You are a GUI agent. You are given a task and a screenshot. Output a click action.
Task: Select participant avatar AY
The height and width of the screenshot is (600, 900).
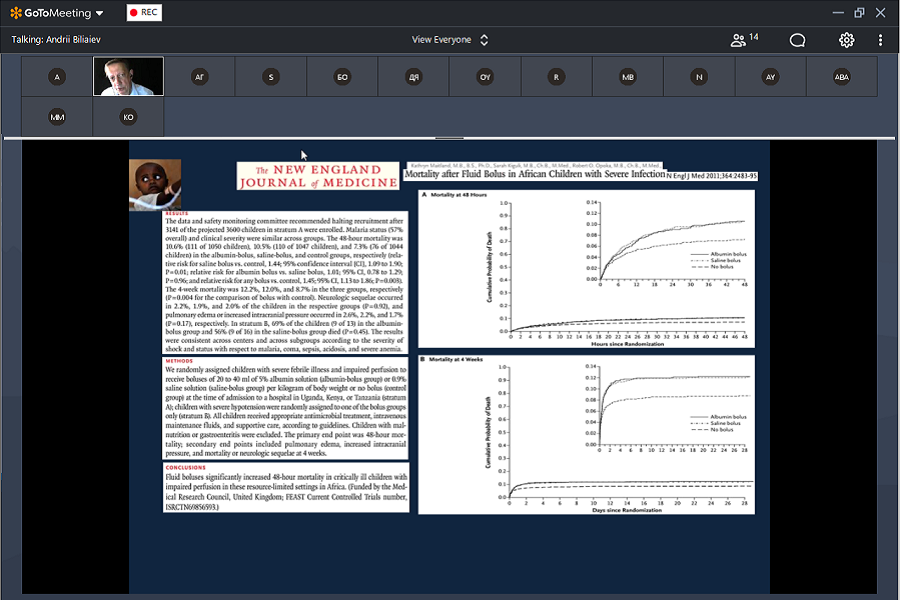770,76
